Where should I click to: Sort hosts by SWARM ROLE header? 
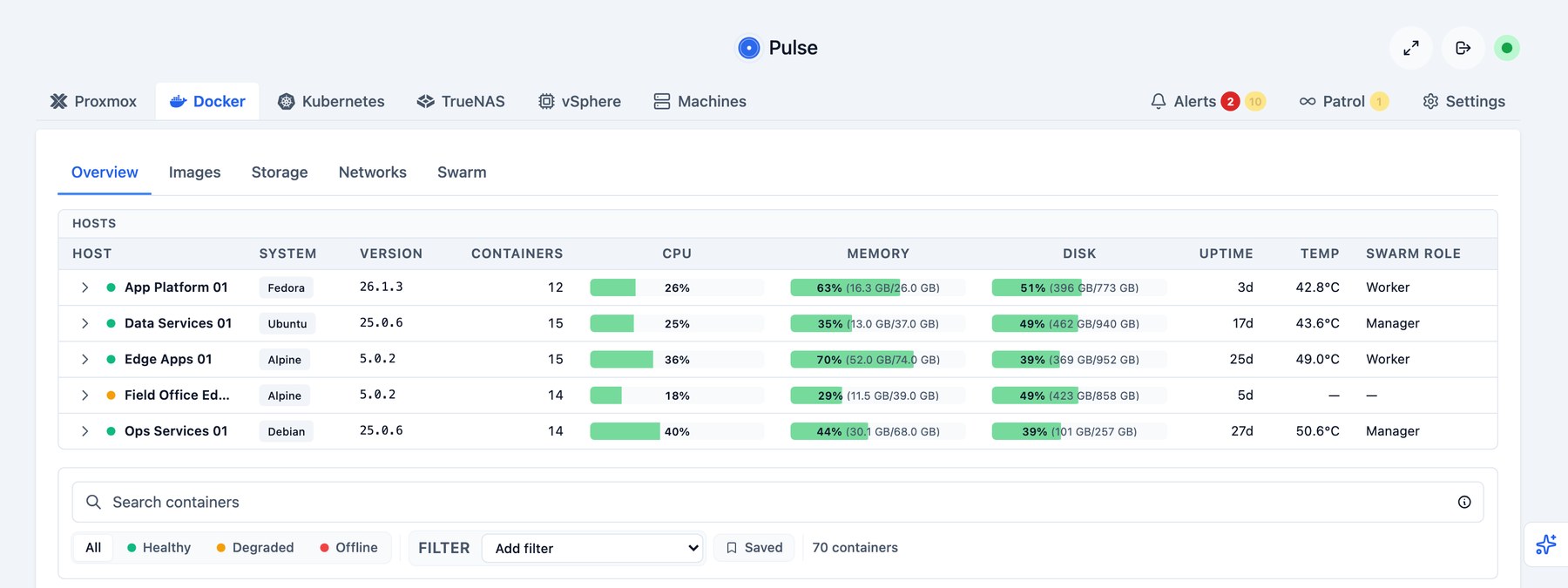1413,253
